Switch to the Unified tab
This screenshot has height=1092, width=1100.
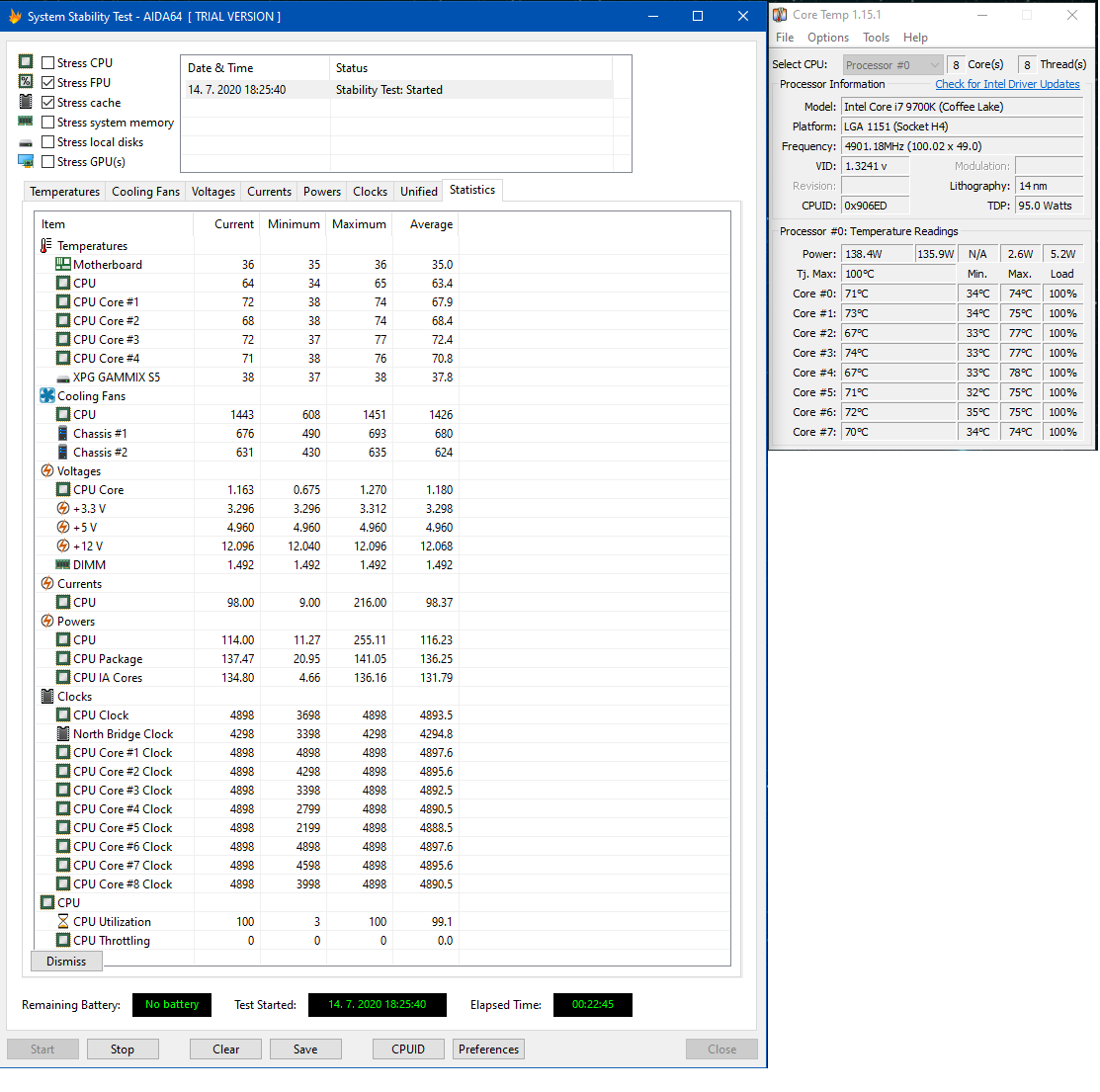pyautogui.click(x=418, y=192)
